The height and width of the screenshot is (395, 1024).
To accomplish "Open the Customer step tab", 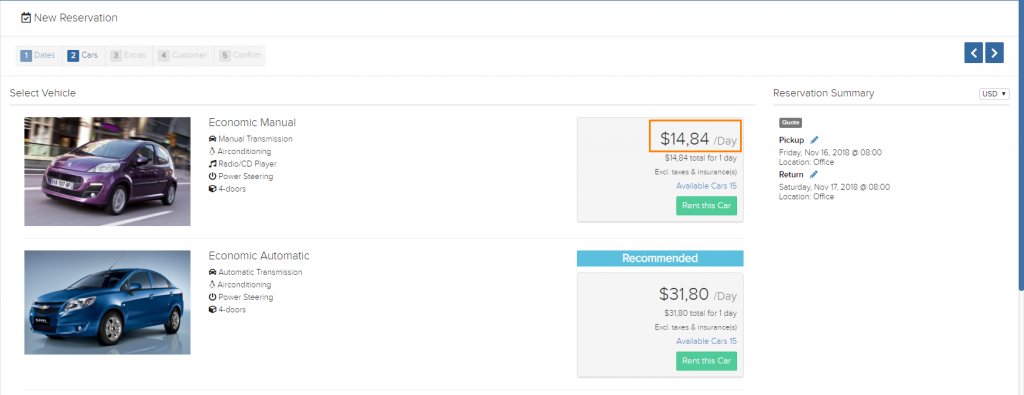I will click(x=183, y=55).
